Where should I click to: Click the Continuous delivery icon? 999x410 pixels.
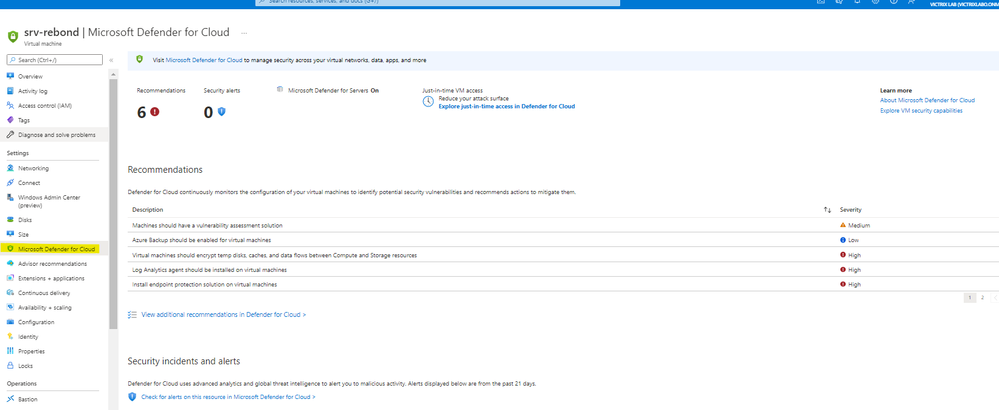tap(10, 293)
